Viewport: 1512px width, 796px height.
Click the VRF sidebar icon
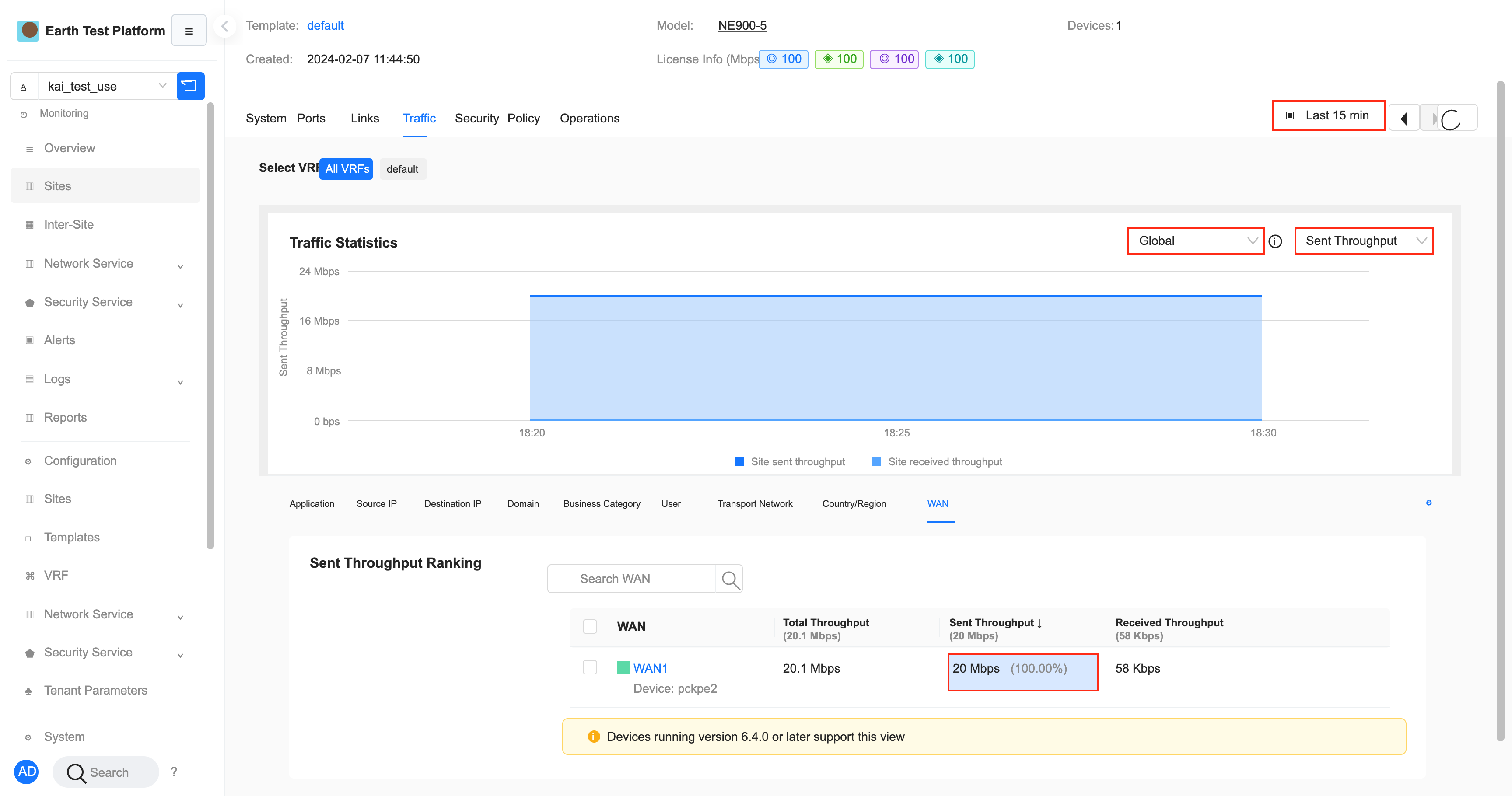(29, 576)
